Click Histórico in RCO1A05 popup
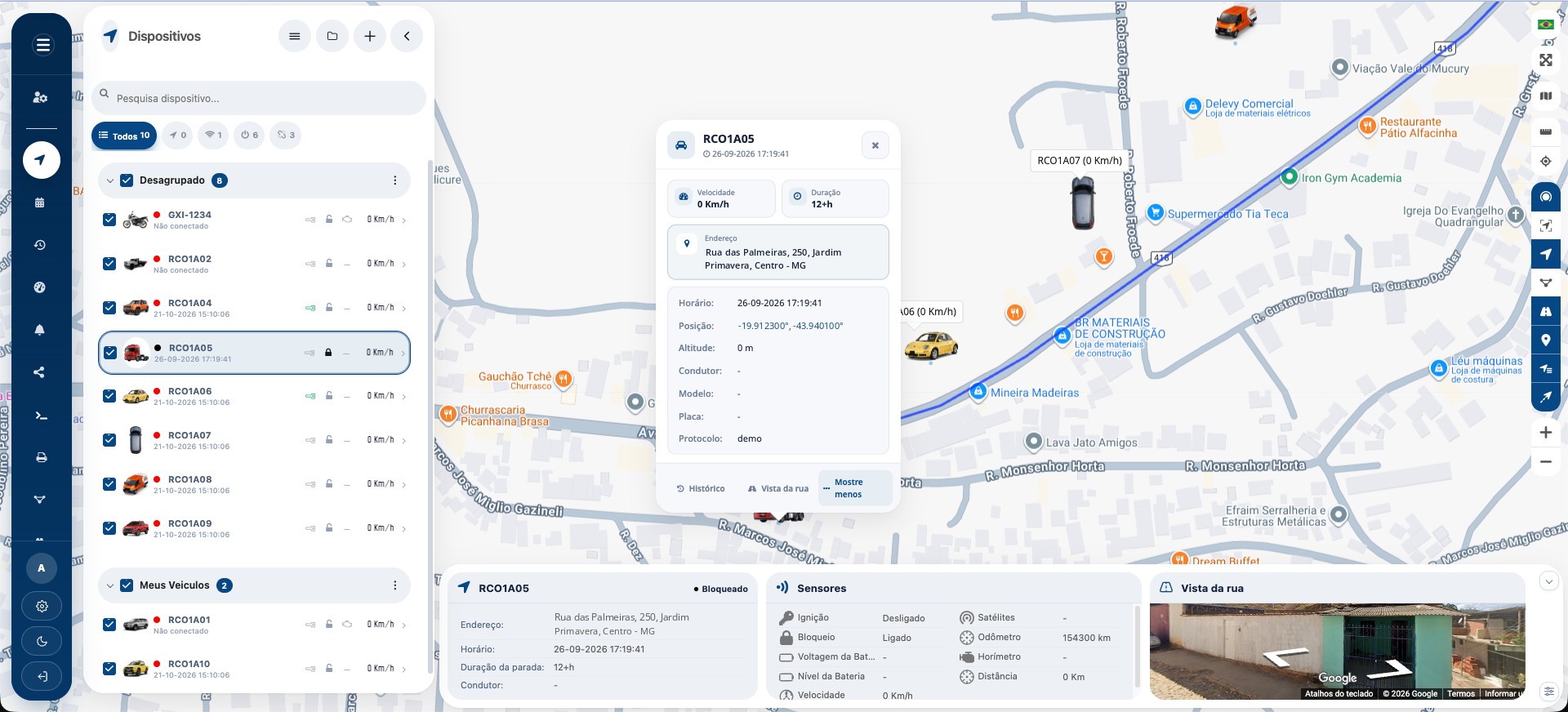This screenshot has width=1568, height=712. 701,489
